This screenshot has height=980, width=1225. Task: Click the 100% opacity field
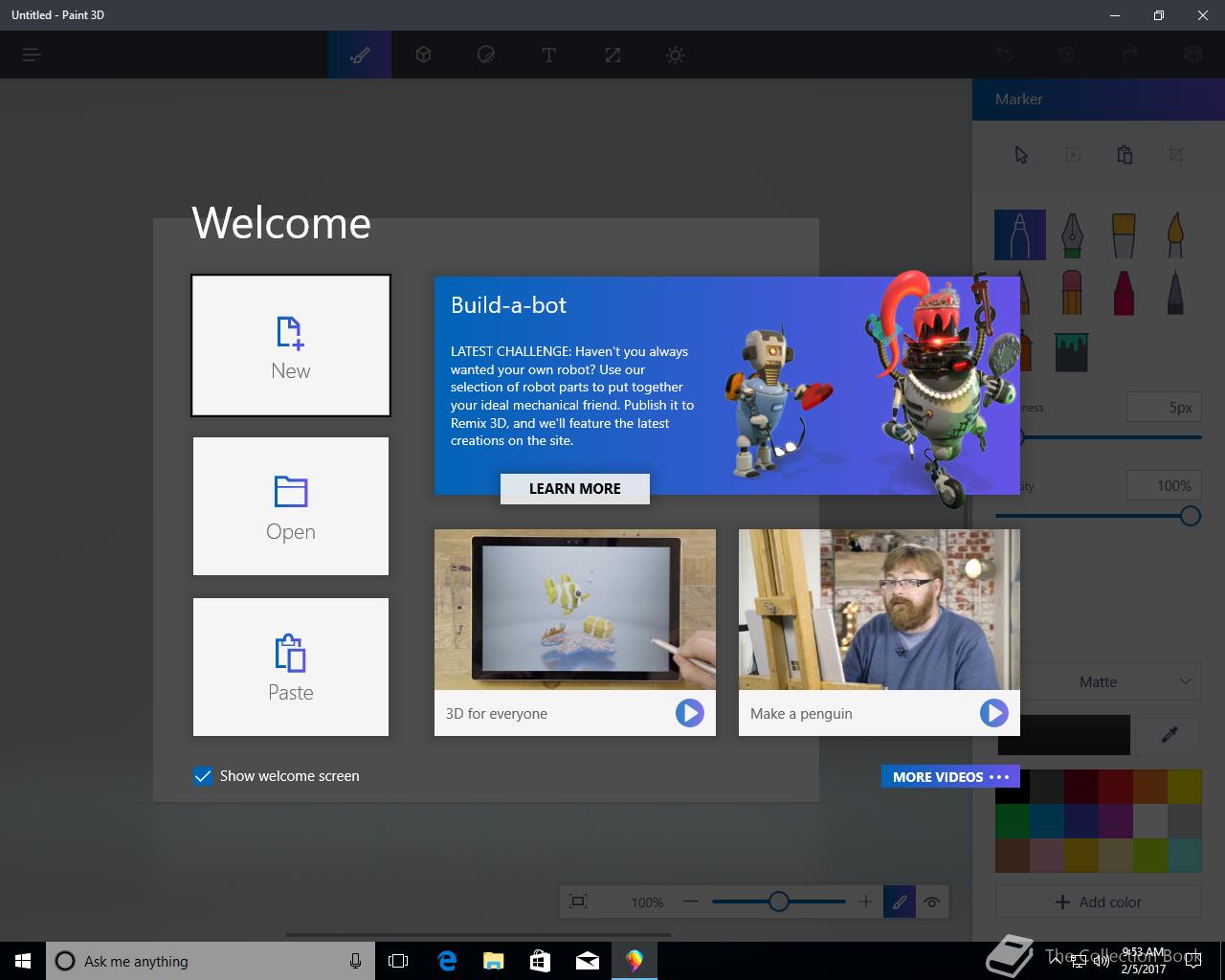tap(1164, 485)
